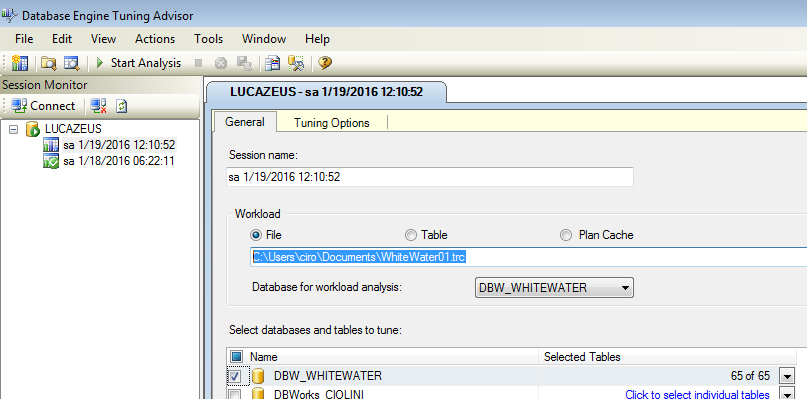The height and width of the screenshot is (399, 807).
Task: Click the refresh icon in Session Monitor
Action: pos(121,106)
